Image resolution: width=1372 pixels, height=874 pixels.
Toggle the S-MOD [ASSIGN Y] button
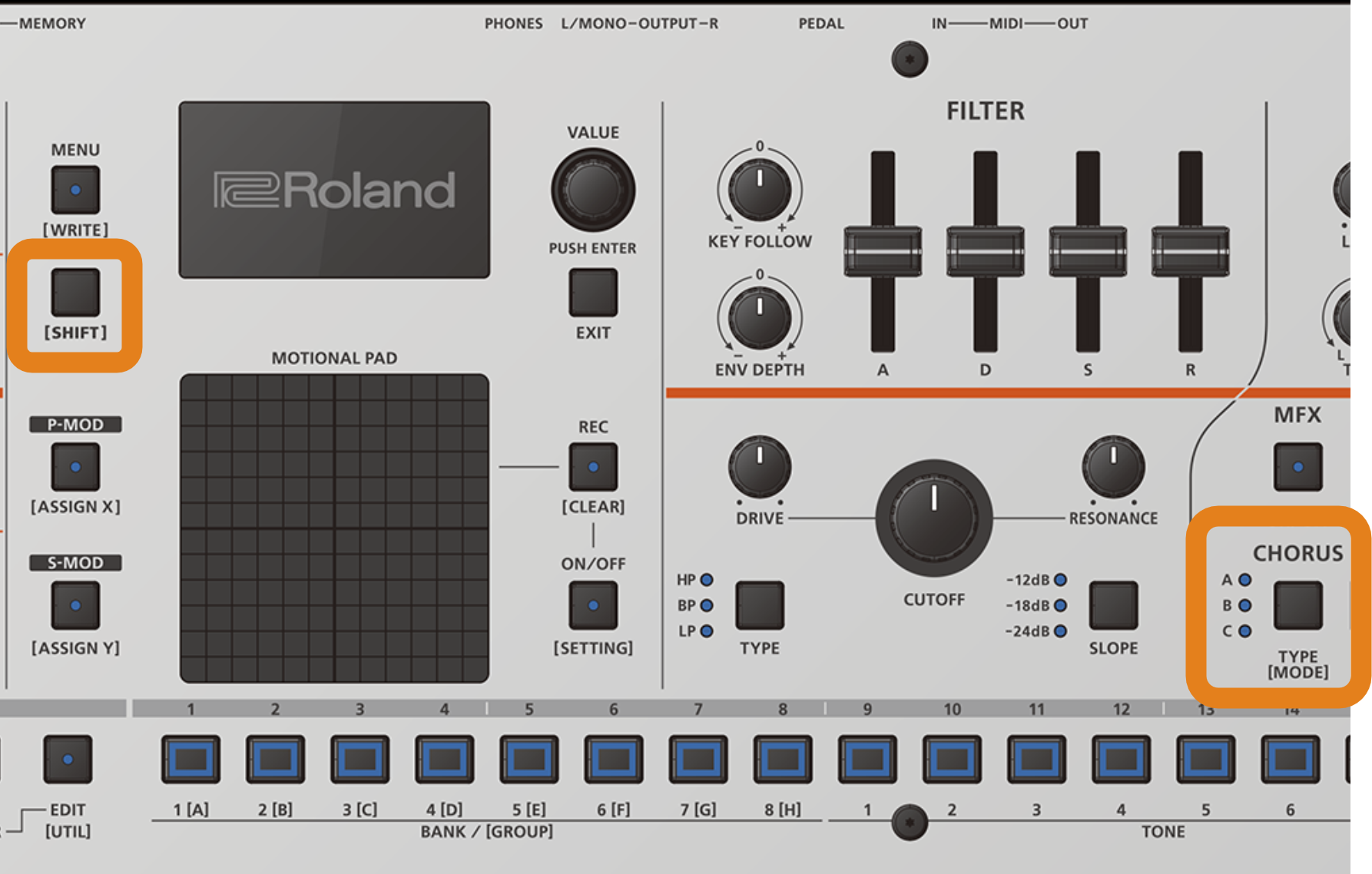75,605
